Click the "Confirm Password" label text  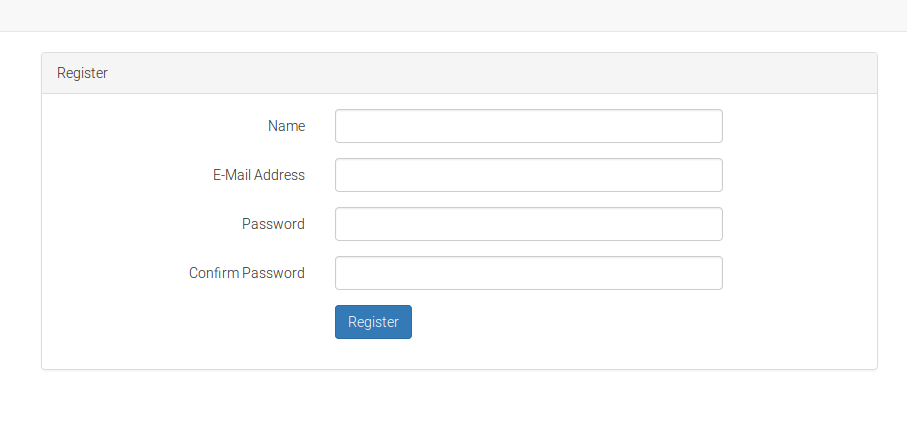246,273
